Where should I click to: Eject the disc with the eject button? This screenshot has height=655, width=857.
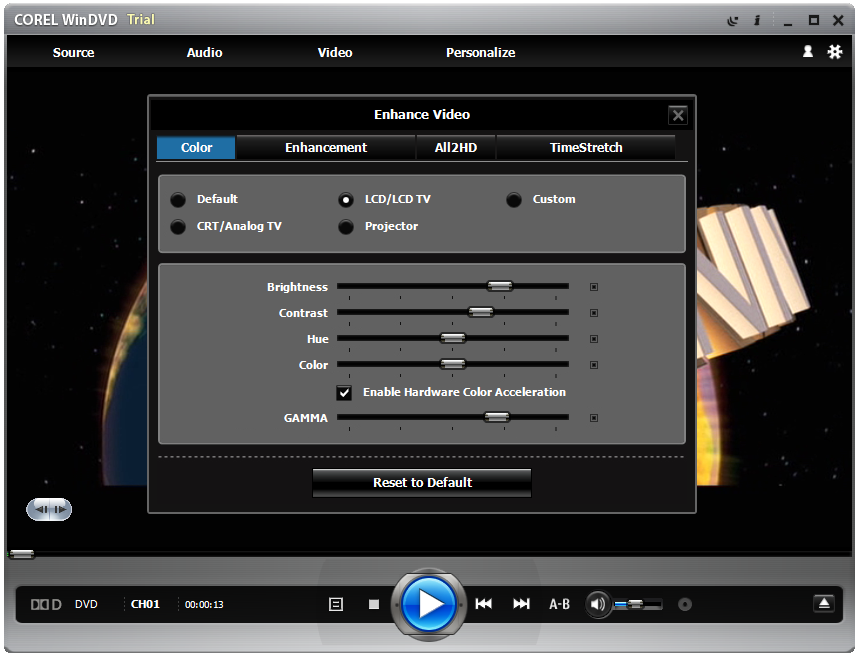coord(824,604)
